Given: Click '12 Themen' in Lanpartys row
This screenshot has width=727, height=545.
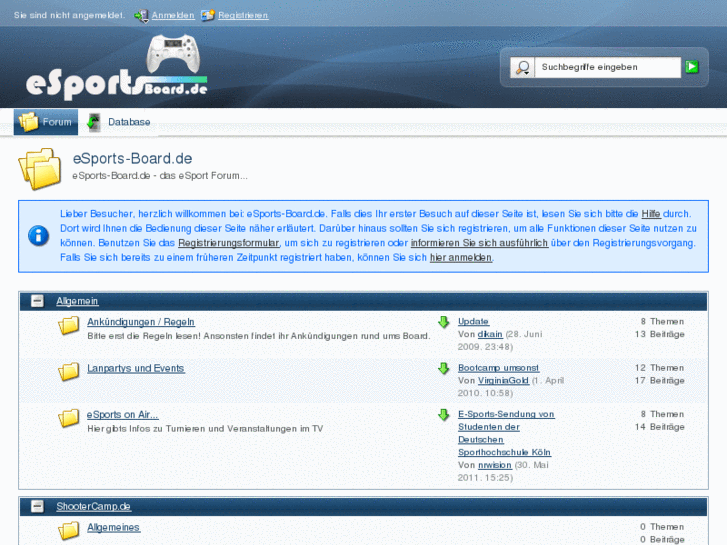Looking at the screenshot, I should [x=660, y=368].
